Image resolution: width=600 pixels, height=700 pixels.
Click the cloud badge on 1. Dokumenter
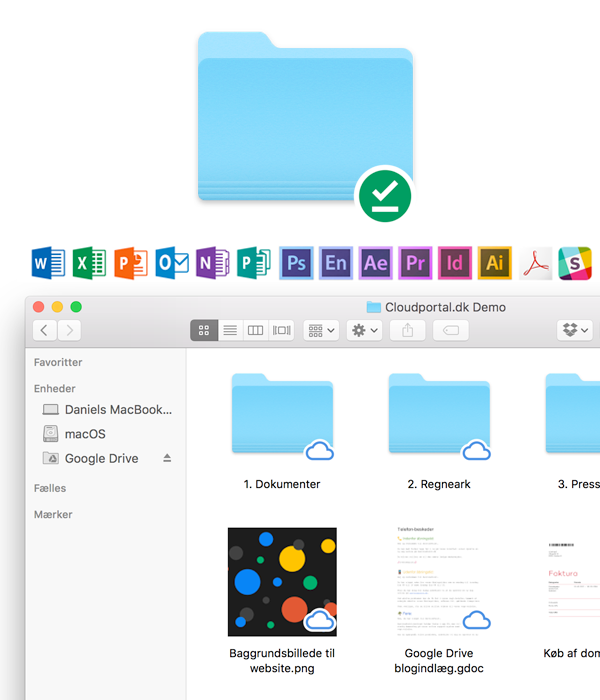click(320, 450)
